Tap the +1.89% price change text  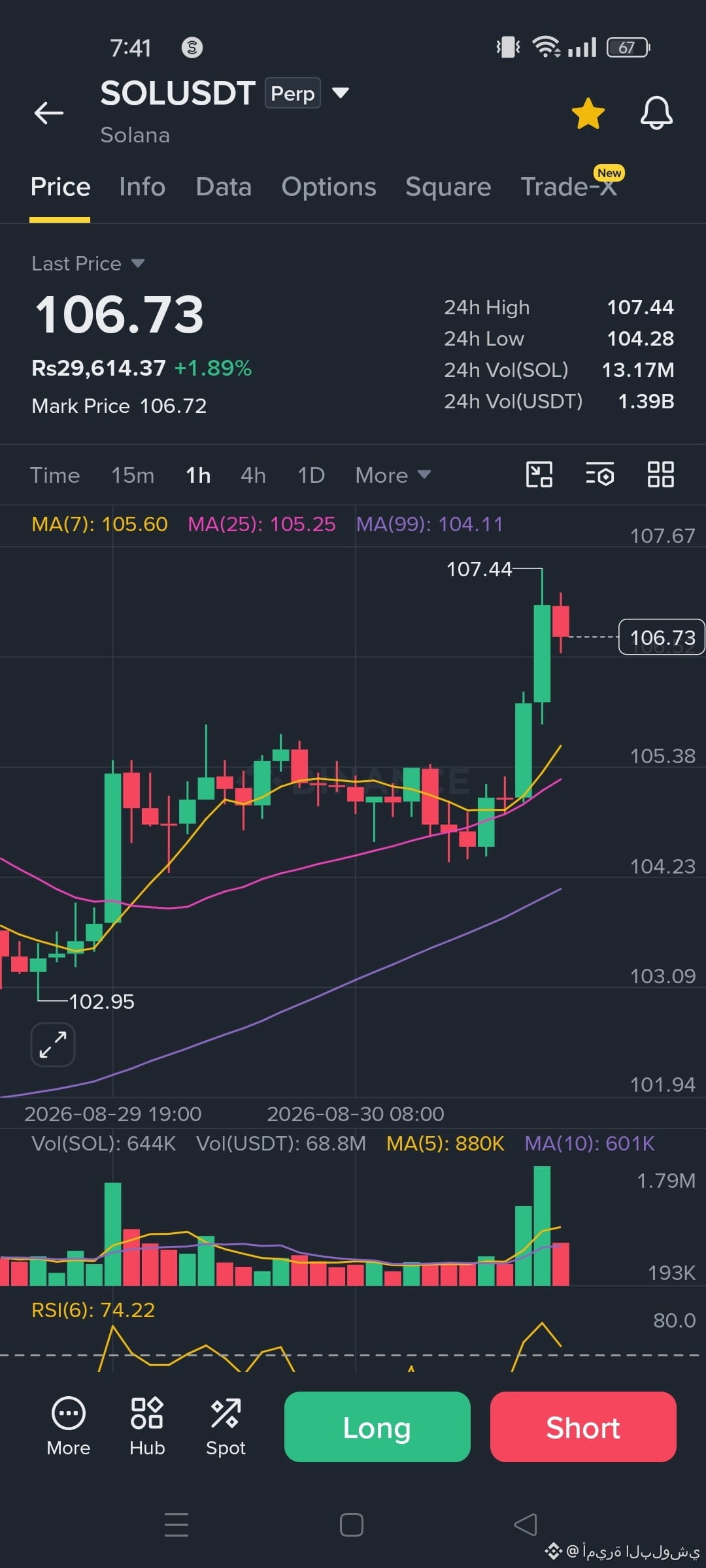213,368
